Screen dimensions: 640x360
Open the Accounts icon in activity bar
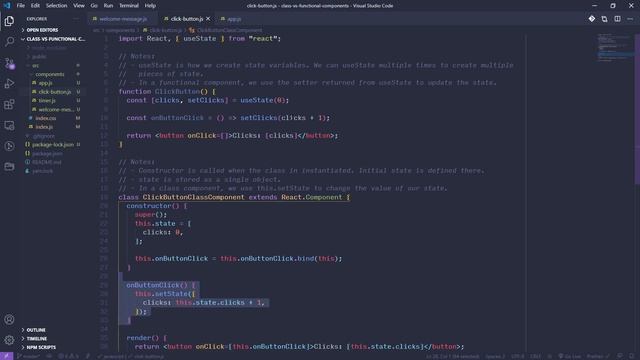tap(9, 319)
